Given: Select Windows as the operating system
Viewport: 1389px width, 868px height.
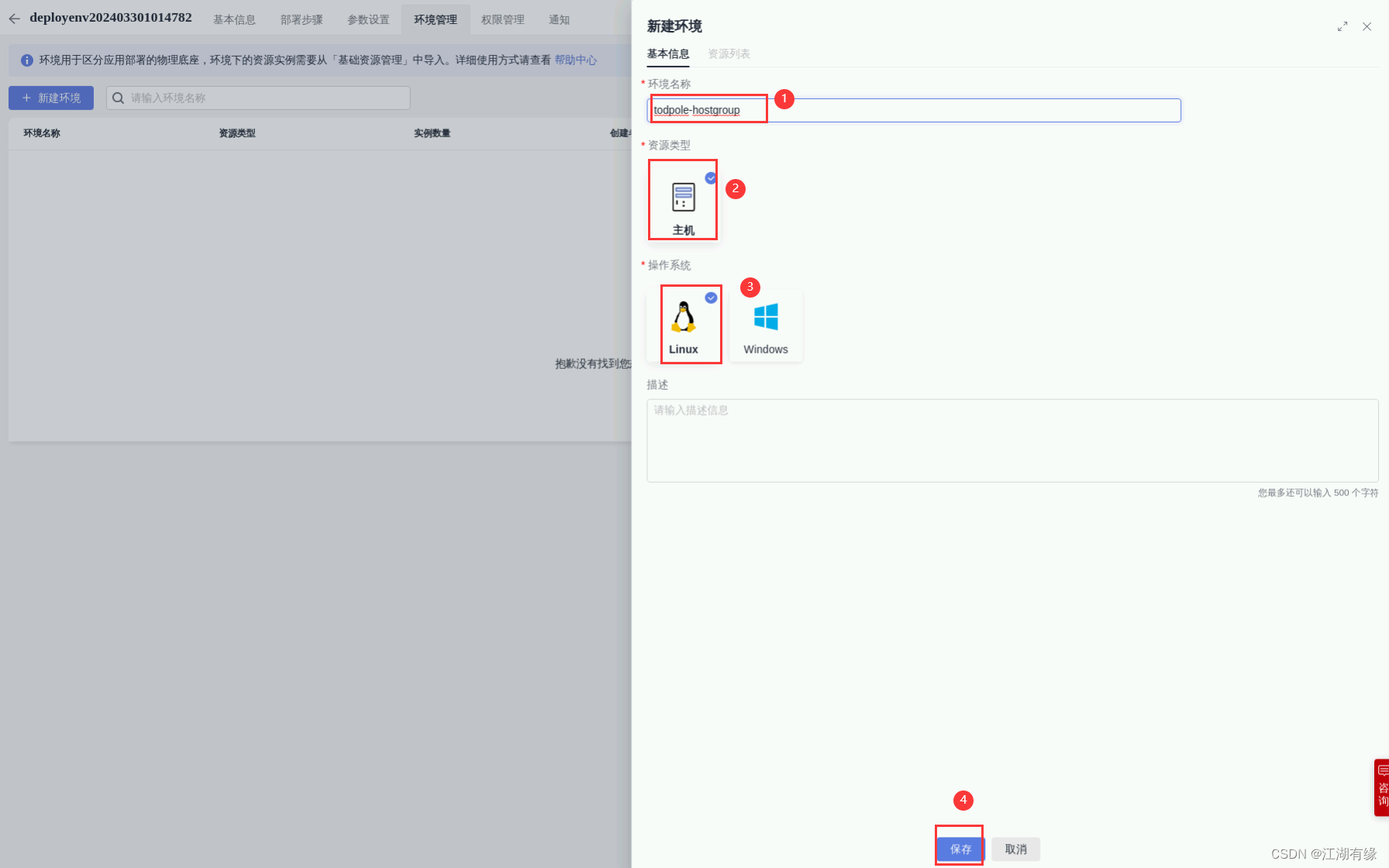Looking at the screenshot, I should (766, 322).
